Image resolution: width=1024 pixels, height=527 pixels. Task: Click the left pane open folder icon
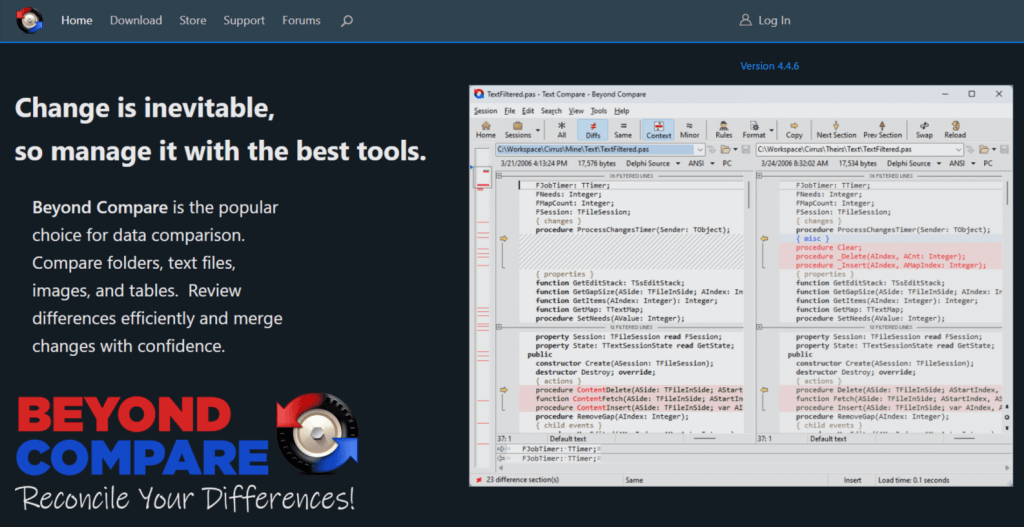tap(725, 150)
